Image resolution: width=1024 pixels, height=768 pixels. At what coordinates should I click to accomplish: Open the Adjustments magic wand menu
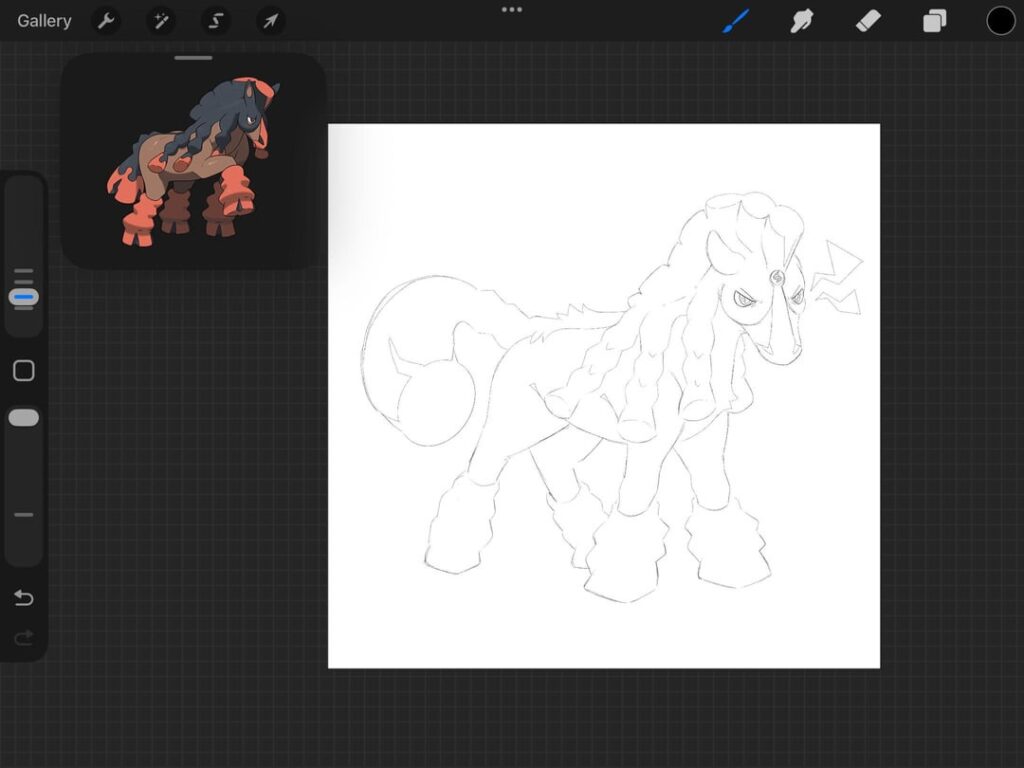(161, 21)
